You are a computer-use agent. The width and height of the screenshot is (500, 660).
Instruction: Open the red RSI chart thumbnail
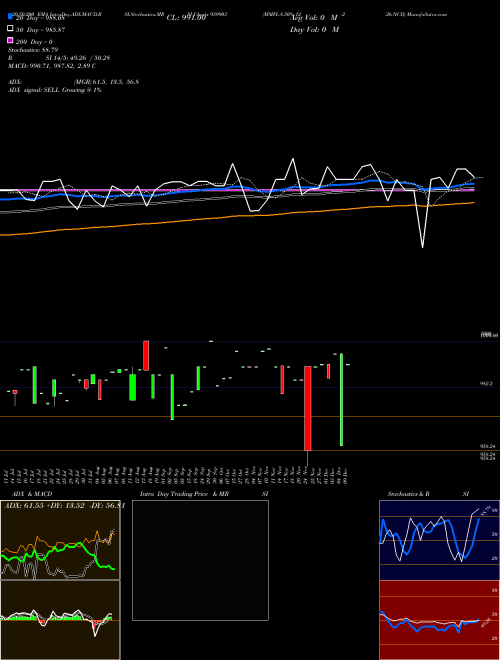[x=439, y=620]
